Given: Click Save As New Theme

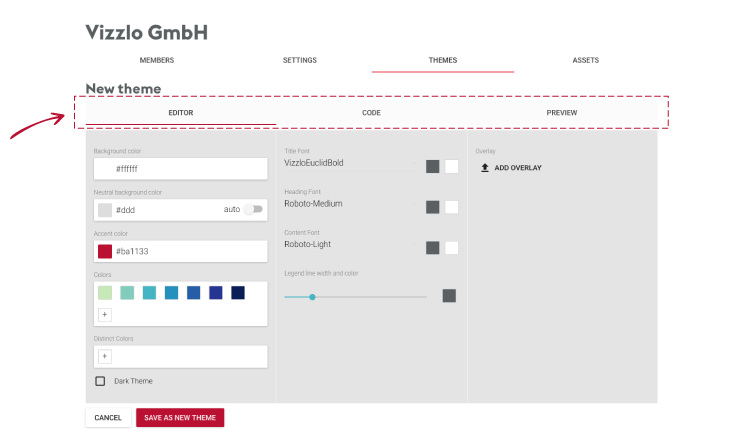Looking at the screenshot, I should pyautogui.click(x=180, y=417).
